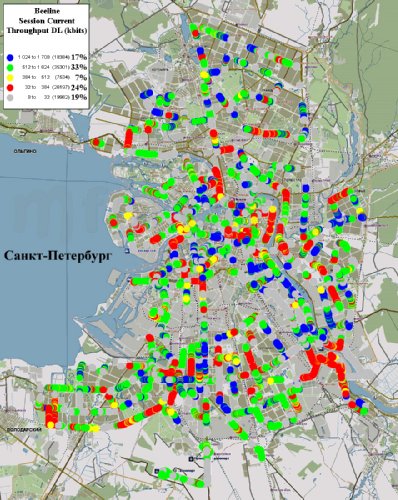The width and height of the screenshot is (398, 500).
Task: Click the ВОЛОДАРСКИЙ place label
Action: (x=21, y=430)
